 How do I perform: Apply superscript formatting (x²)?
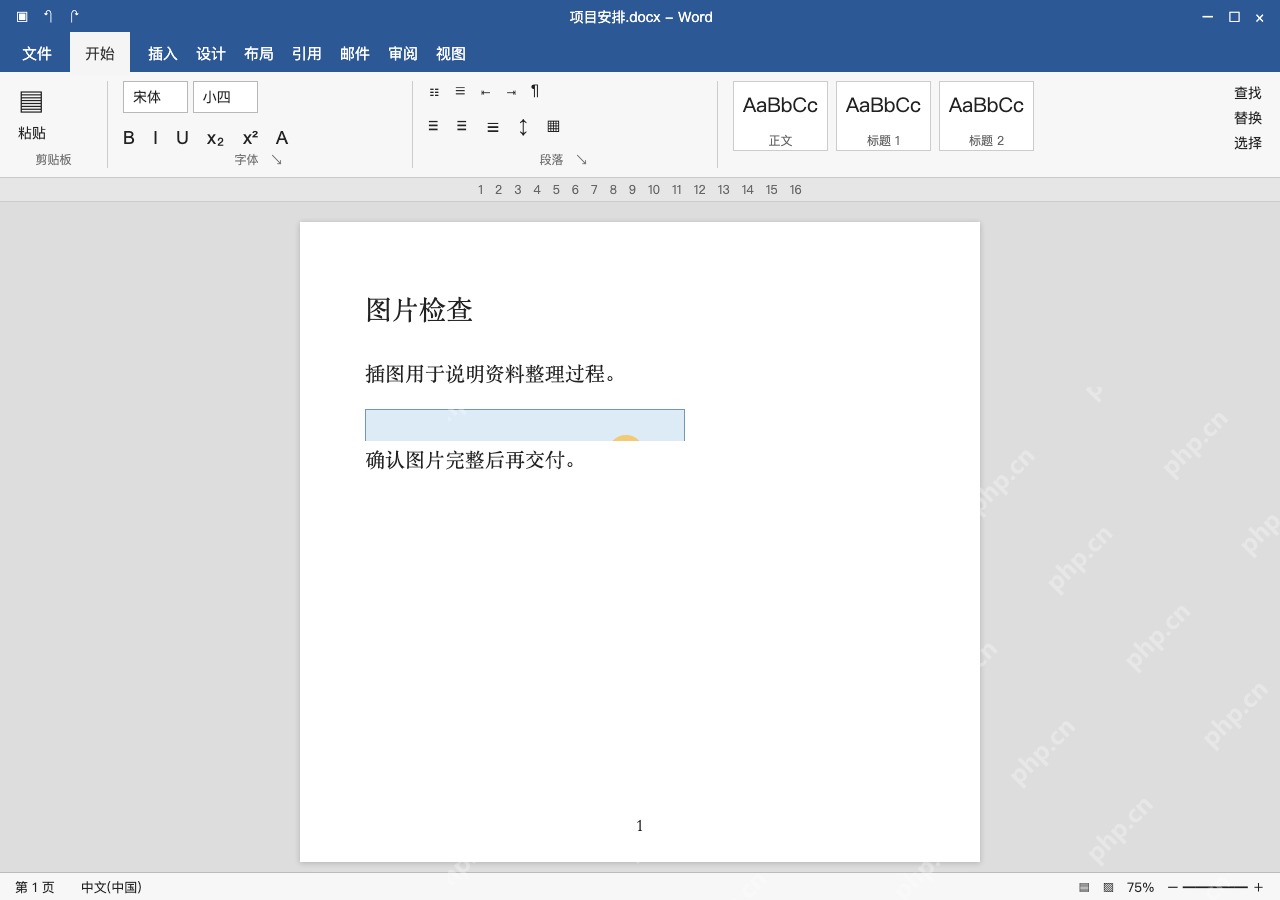tap(250, 138)
